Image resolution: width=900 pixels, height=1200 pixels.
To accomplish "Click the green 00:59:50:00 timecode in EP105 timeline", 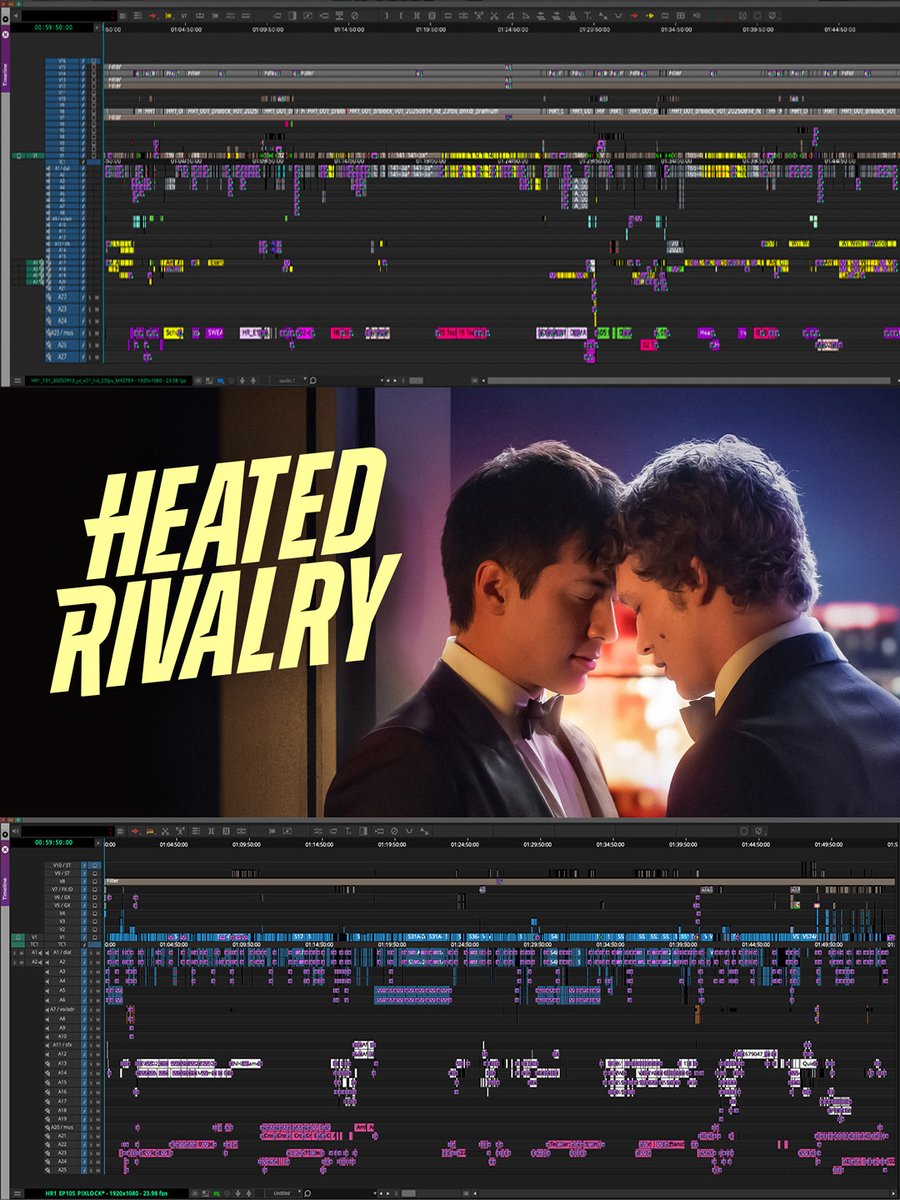I will [54, 842].
